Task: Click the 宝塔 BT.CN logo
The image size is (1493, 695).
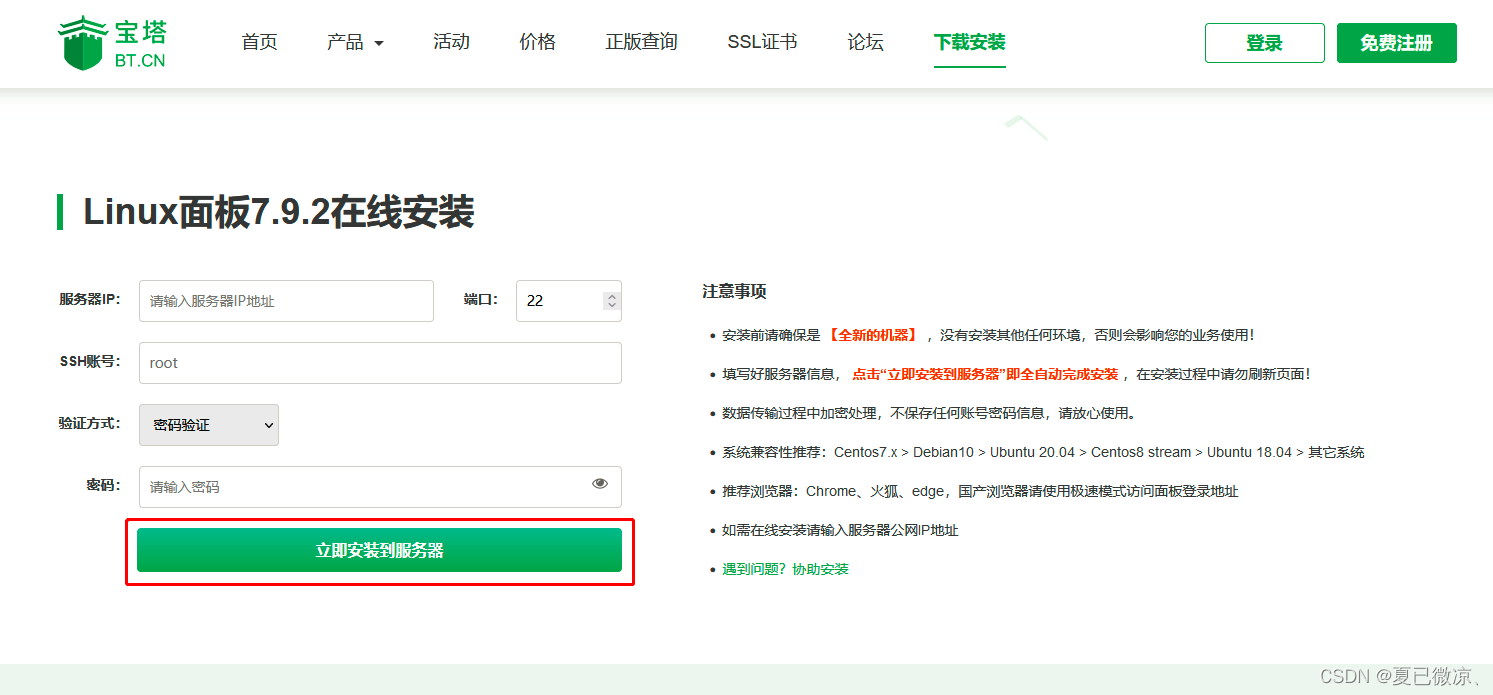Action: 112,43
